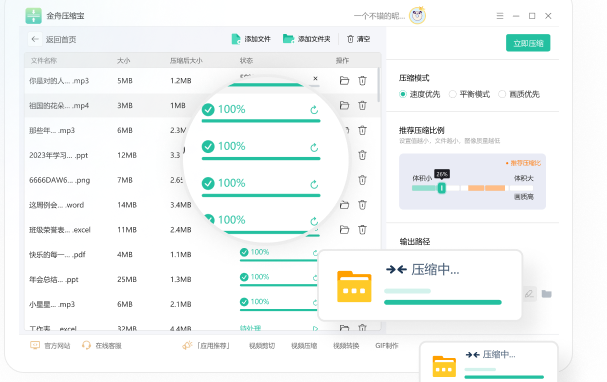
Task: Click the 添加文件 add file button
Action: [251, 39]
